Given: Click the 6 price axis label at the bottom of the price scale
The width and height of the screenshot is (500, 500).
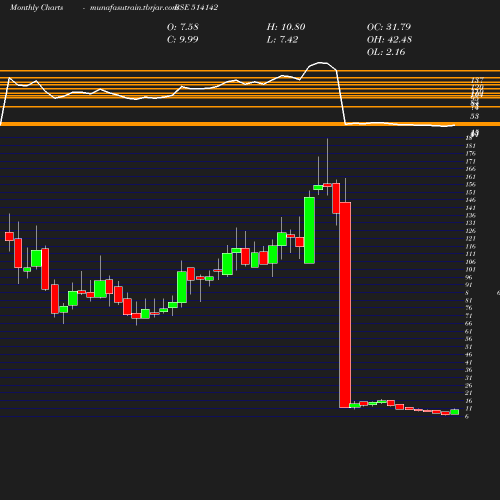Looking at the screenshot, I should pyautogui.click(x=467, y=417).
